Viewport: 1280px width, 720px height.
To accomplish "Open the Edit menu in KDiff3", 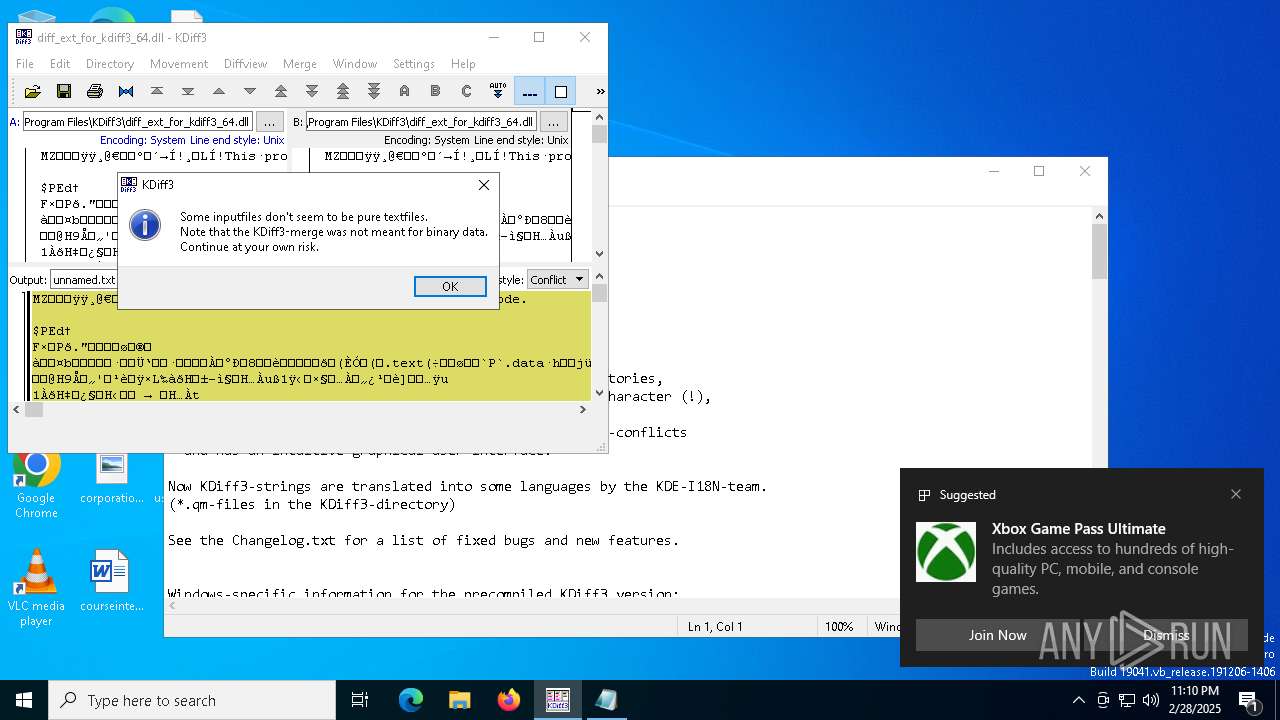I will click(x=60, y=63).
